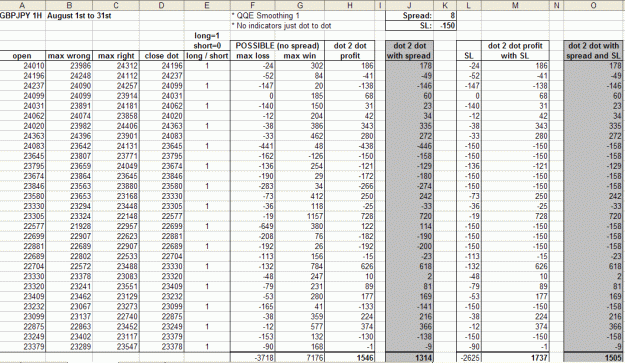Image resolution: width=625 pixels, height=363 pixels.
Task: Click the 'dot 2 dot with spread and SL' heading
Action: pos(594,51)
